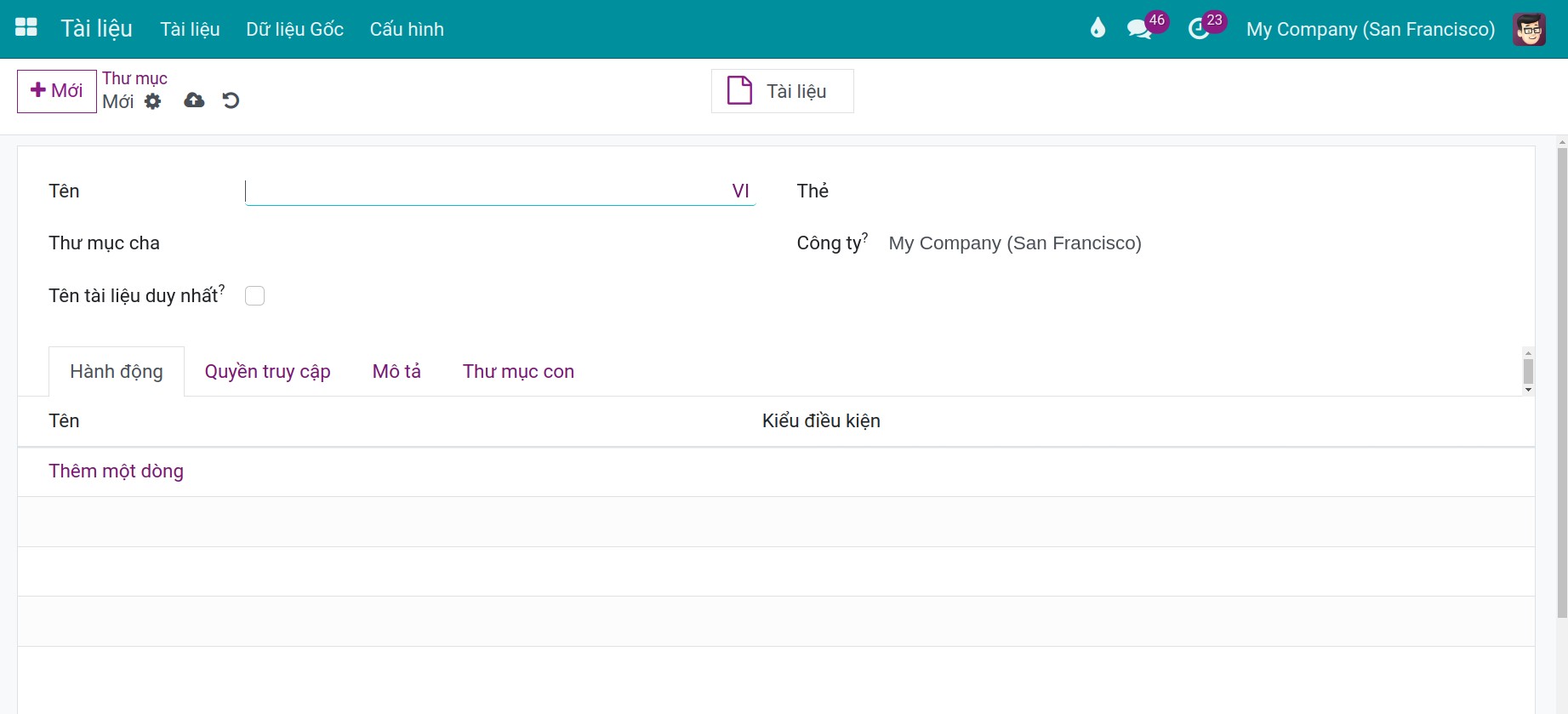Screen dimensions: 1568x714
Task: Click the small tab-area scrollbar down arrow
Action: point(1528,390)
